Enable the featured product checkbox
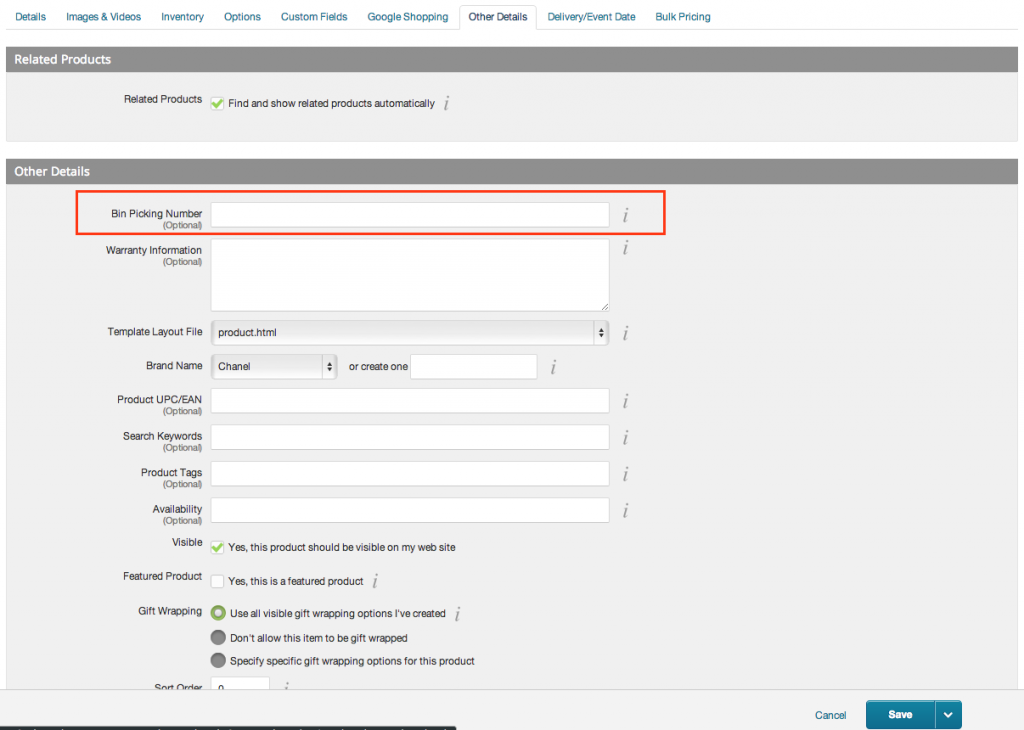1024x730 pixels. click(217, 581)
